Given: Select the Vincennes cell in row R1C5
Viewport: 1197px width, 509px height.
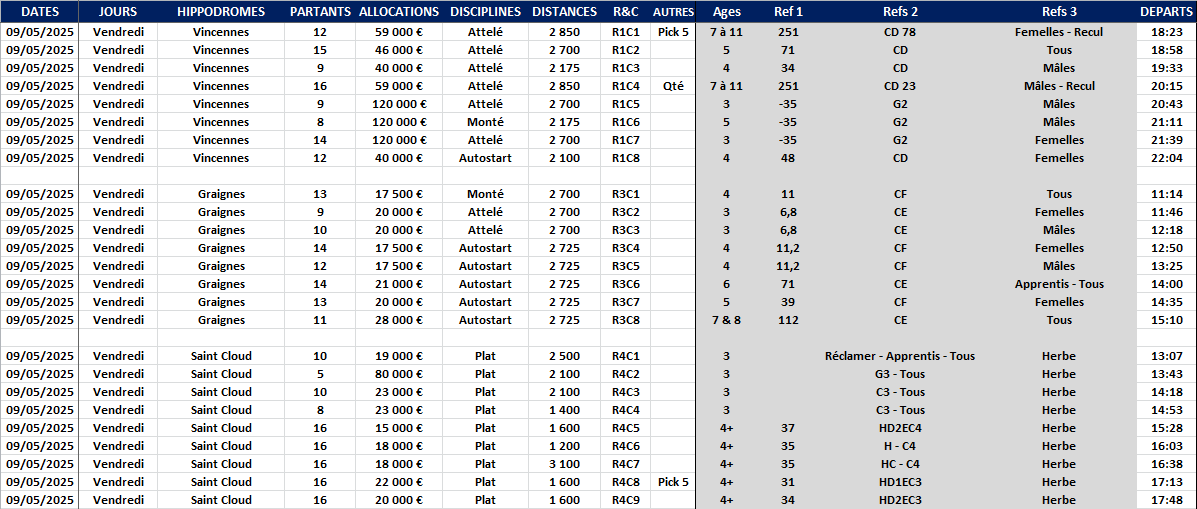Looking at the screenshot, I should 221,104.
